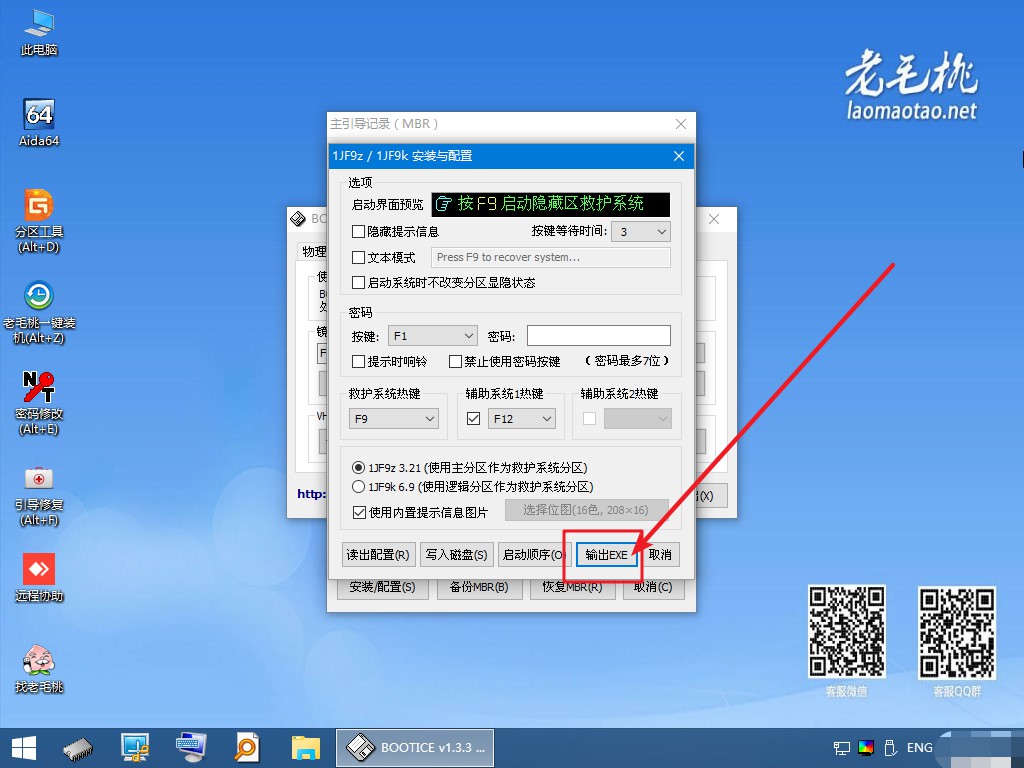Click 安装/配置(S) in the MBR window

click(382, 588)
